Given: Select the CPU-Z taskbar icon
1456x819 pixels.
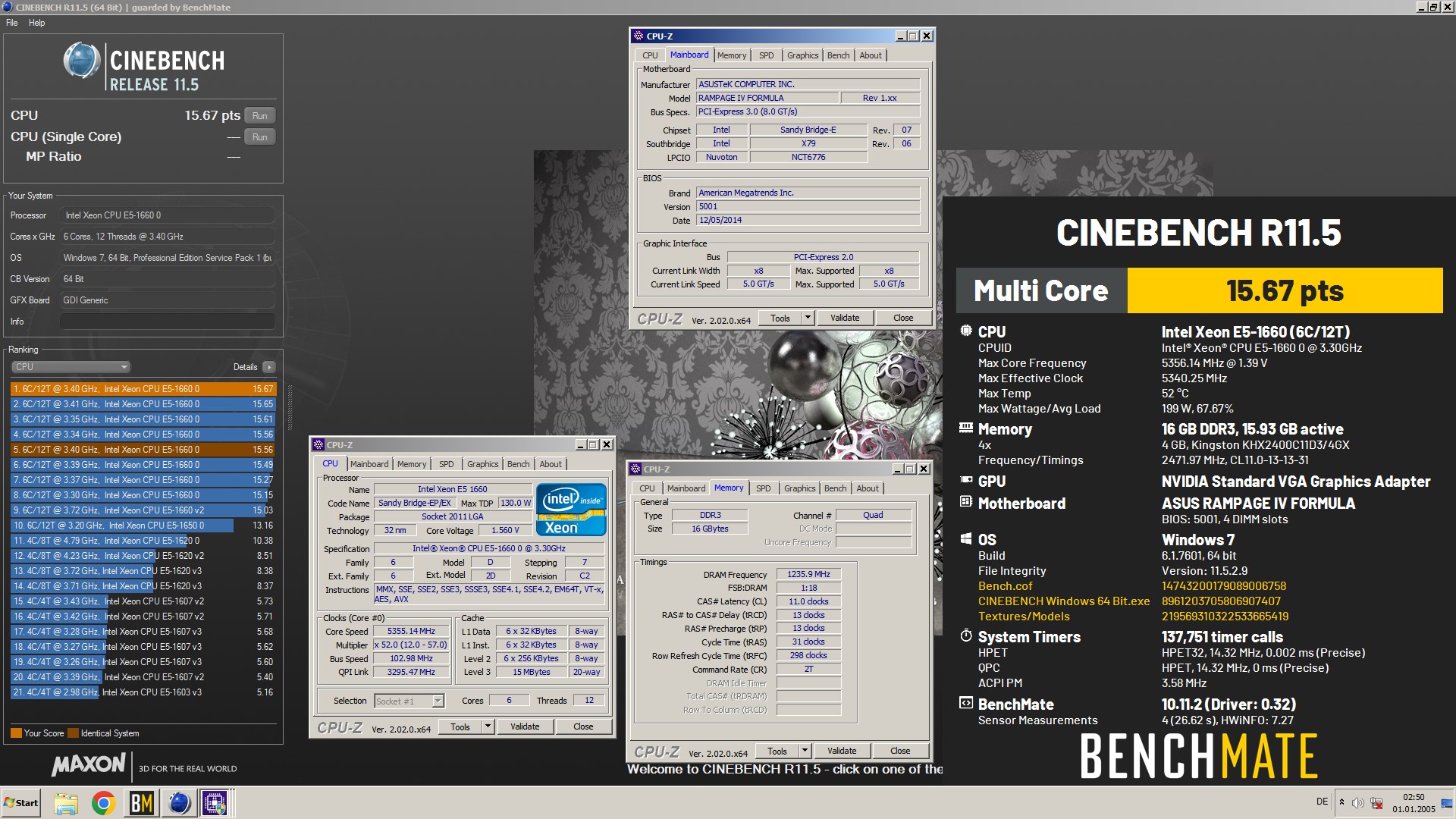Looking at the screenshot, I should tap(215, 803).
